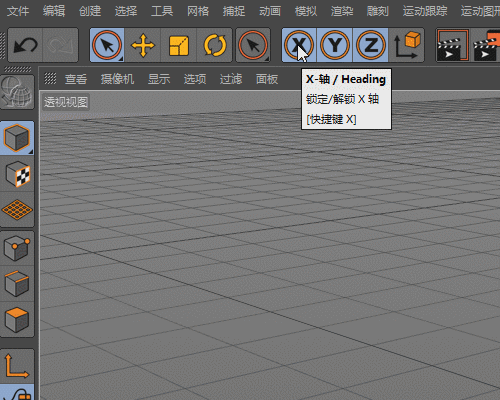The height and width of the screenshot is (400, 500).
Task: Click the render view clapperboard icon
Action: [453, 45]
